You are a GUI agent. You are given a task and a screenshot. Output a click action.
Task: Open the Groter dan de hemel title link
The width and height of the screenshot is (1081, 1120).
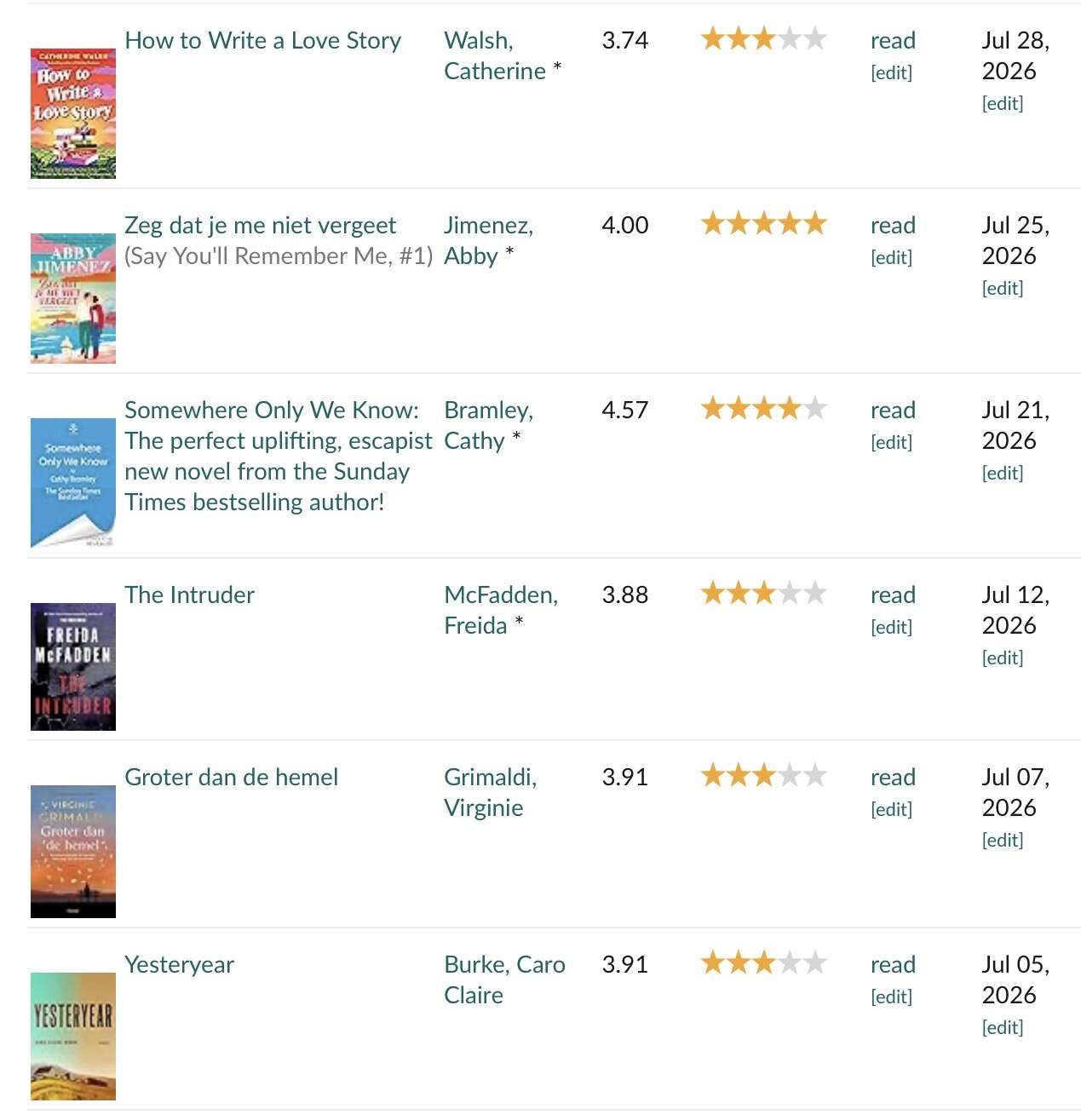232,777
